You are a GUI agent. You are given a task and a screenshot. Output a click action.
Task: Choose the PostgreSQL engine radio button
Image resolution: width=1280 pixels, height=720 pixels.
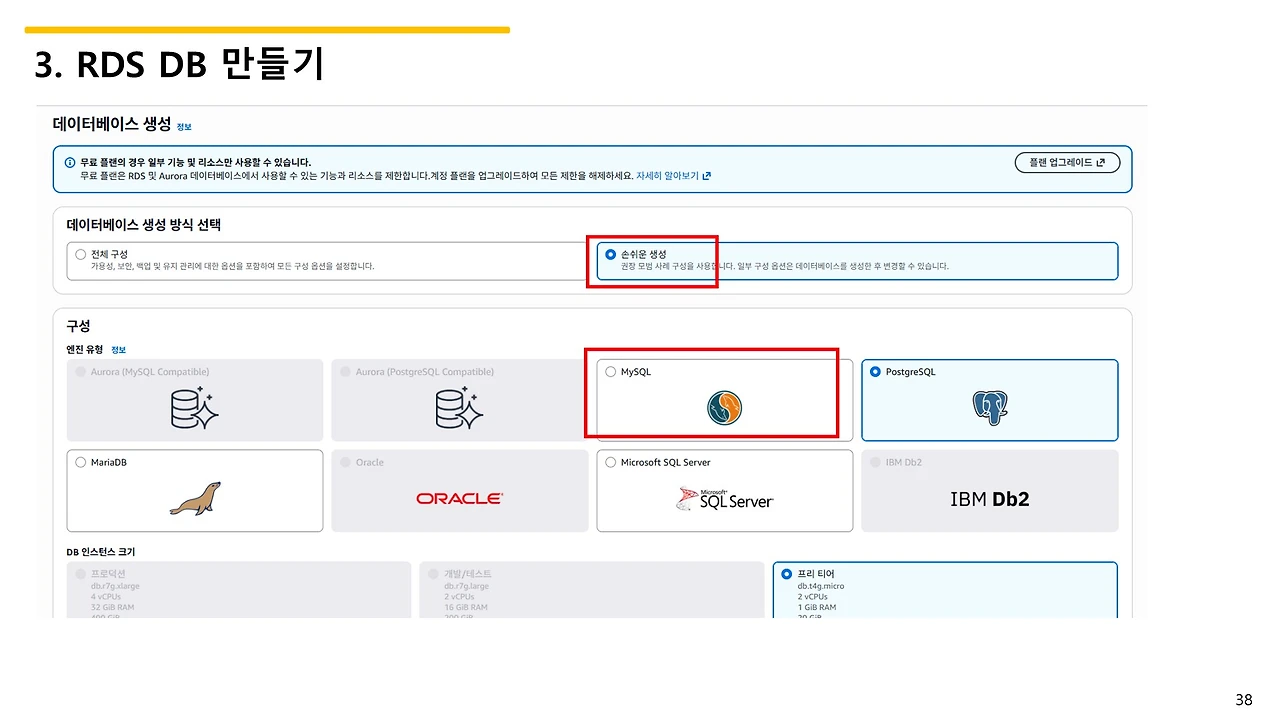tap(876, 372)
